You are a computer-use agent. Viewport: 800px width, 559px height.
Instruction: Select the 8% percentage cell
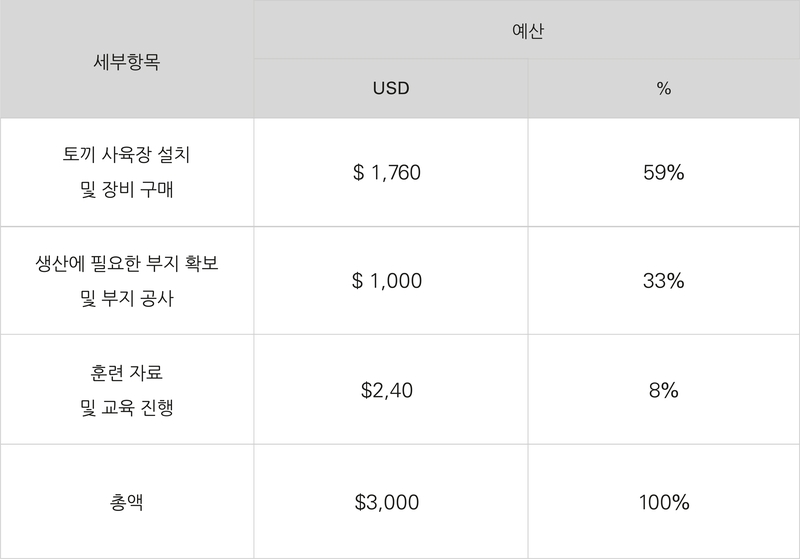[664, 390]
